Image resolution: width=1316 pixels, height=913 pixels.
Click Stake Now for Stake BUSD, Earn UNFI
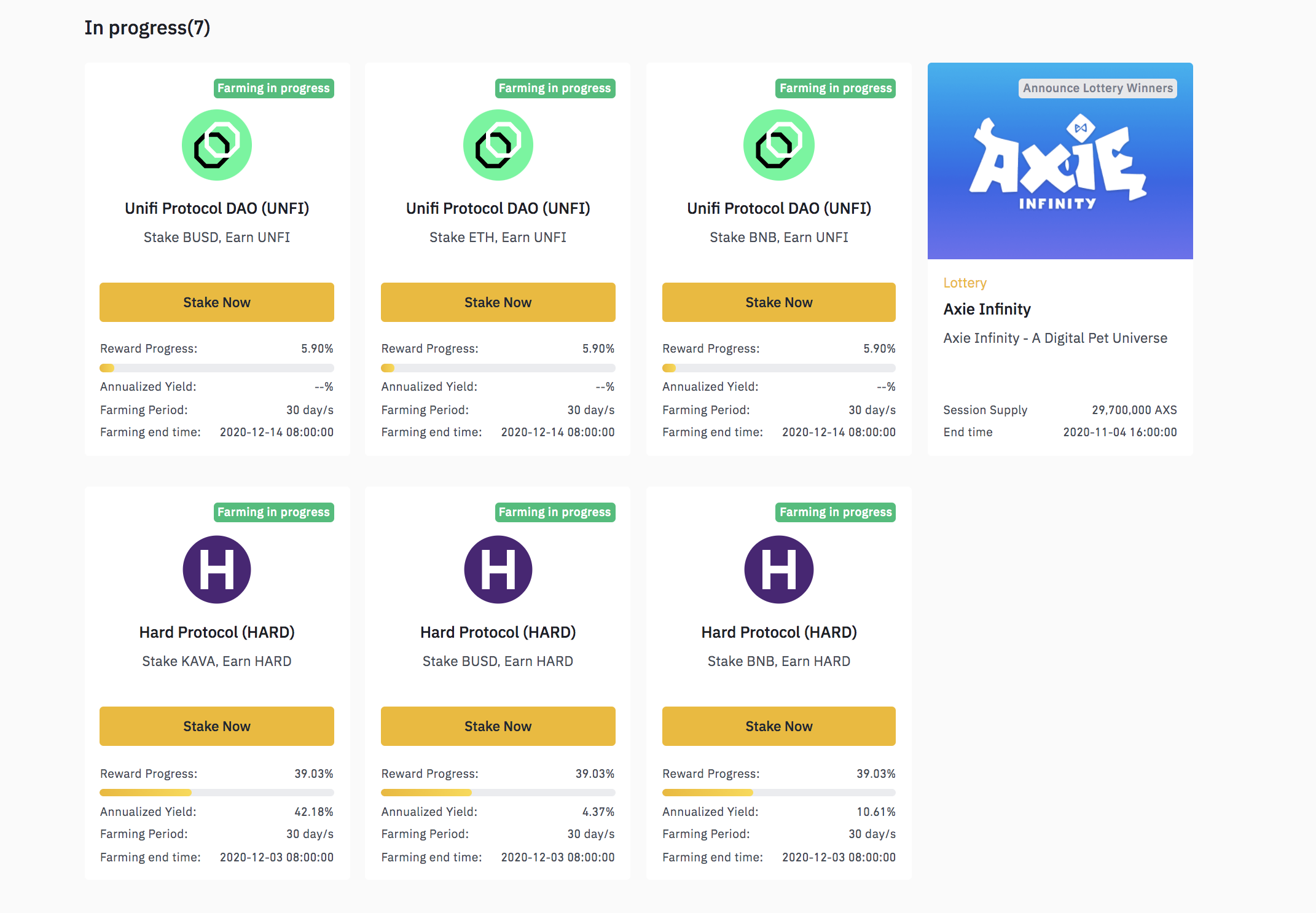(x=217, y=302)
